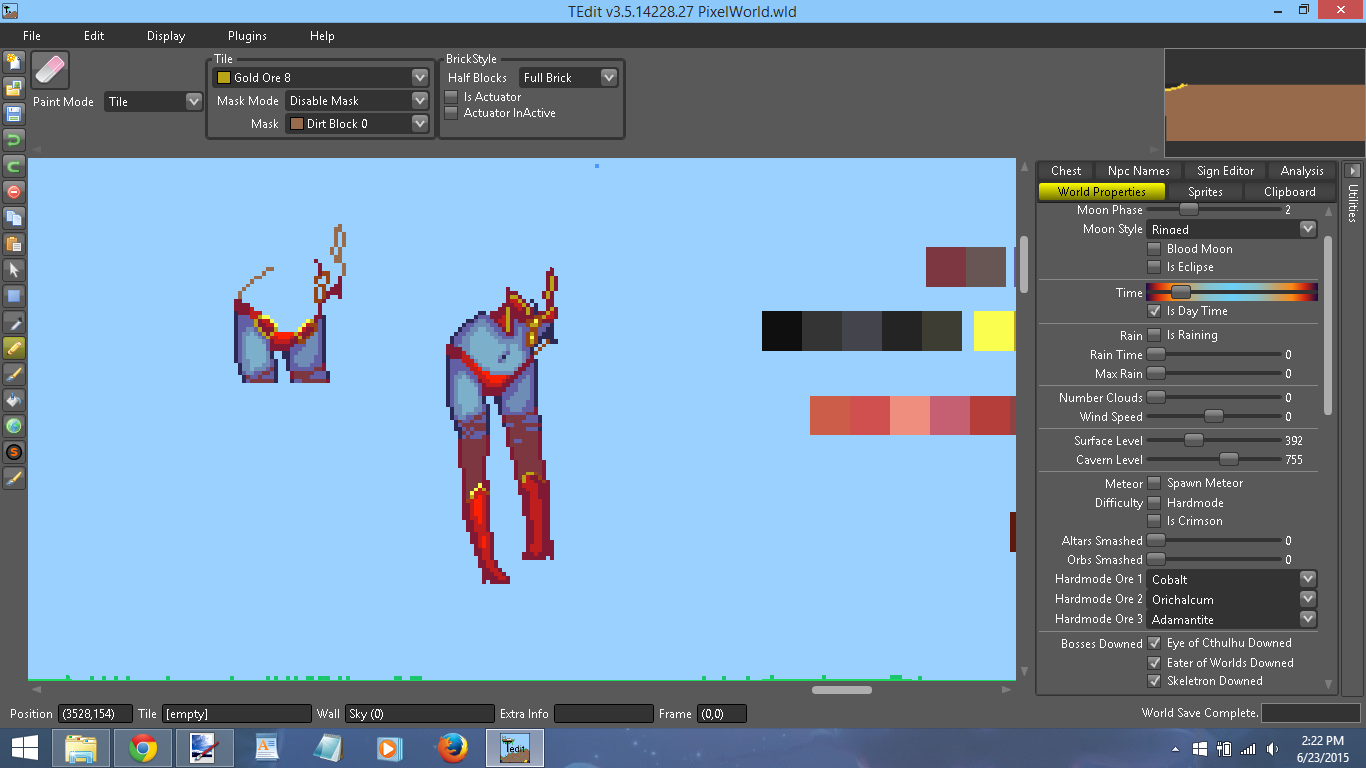Screen dimensions: 1366x768
Task: Open the Moon Style dropdown
Action: click(x=1232, y=229)
